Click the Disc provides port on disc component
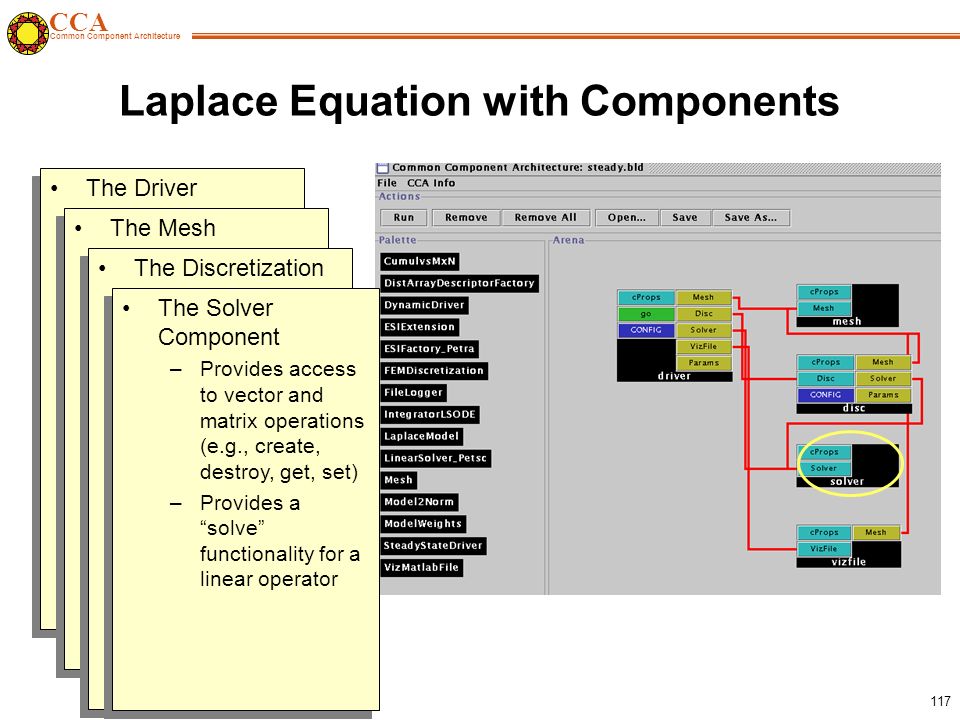This screenshot has height=720, width=960. pyautogui.click(x=825, y=379)
